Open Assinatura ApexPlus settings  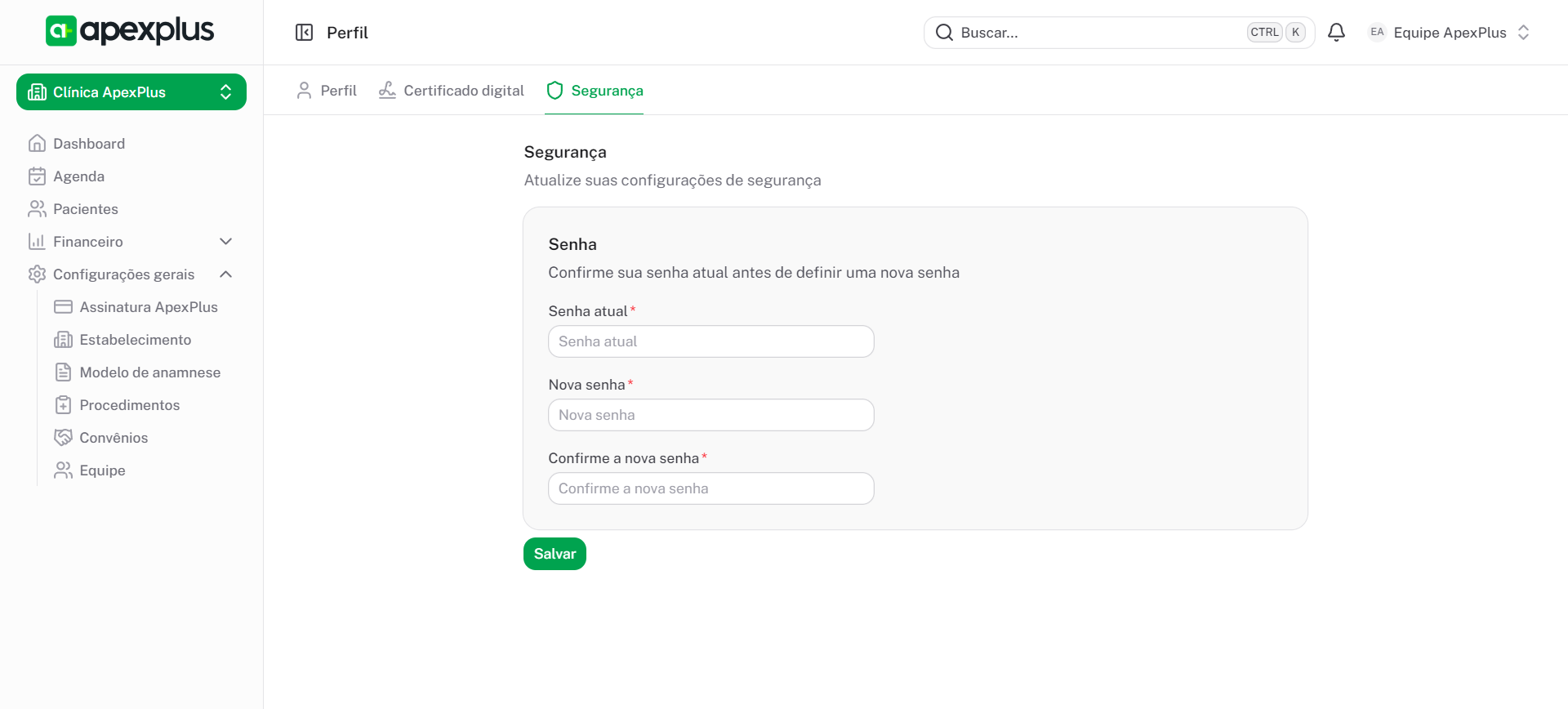click(x=148, y=307)
